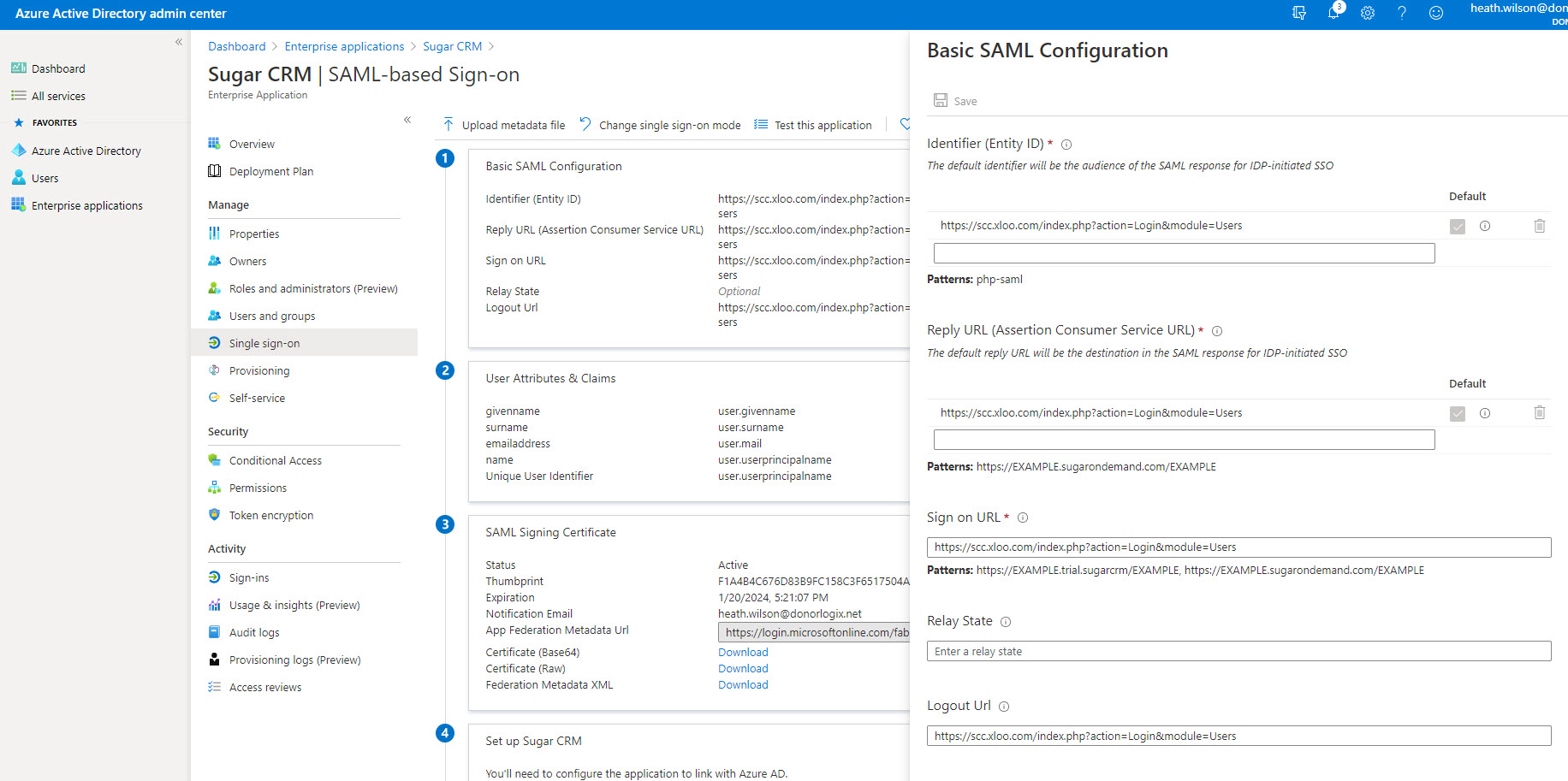Image resolution: width=1568 pixels, height=781 pixels.
Task: Download Certificate (Raw)
Action: [x=743, y=668]
